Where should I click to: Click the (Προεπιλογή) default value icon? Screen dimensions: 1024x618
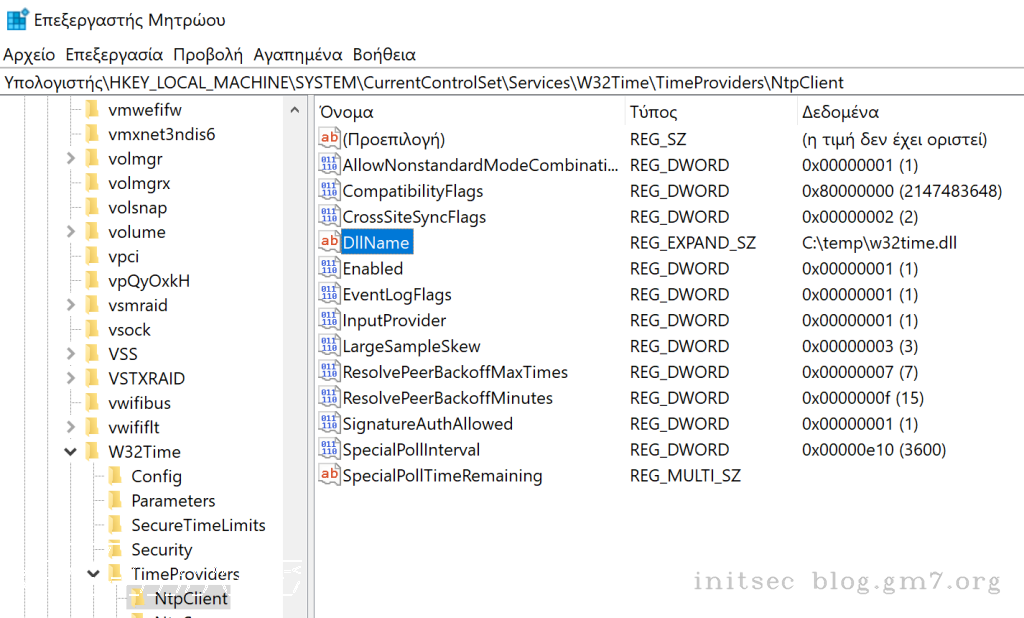click(329, 138)
